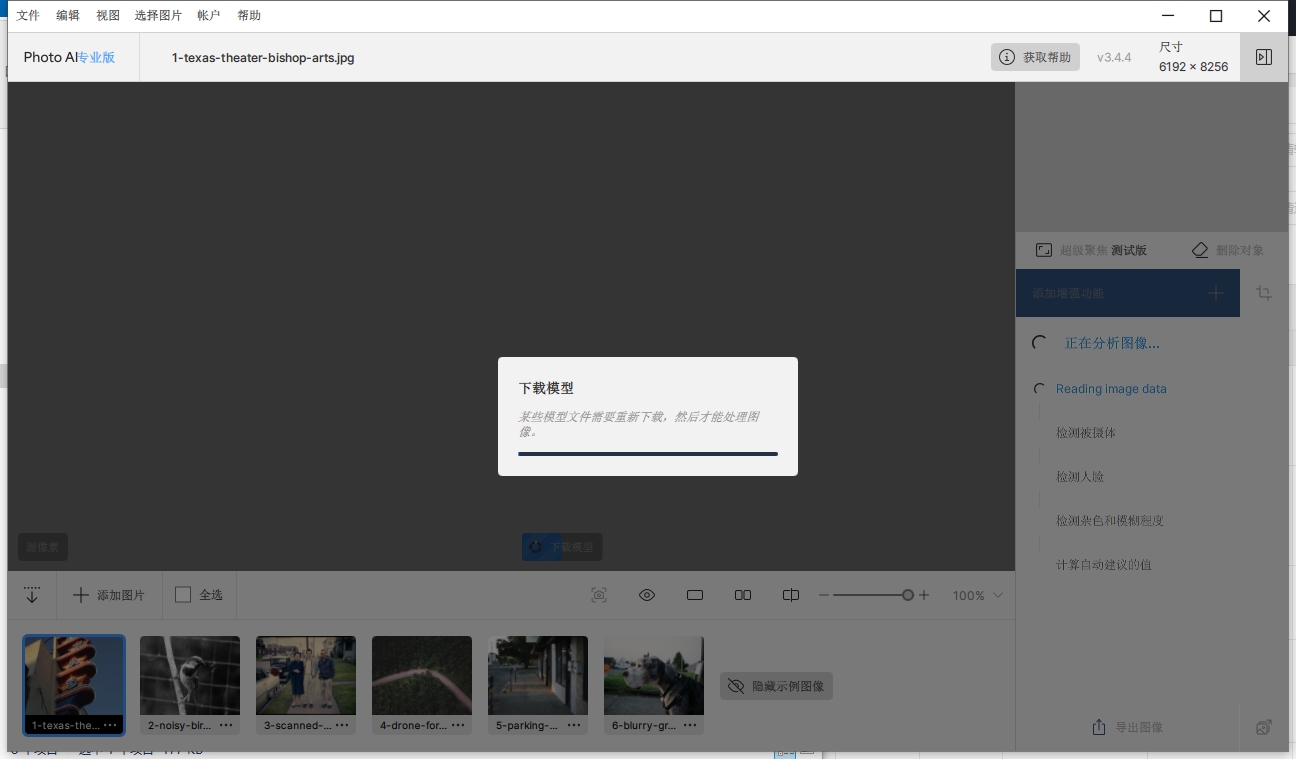Click the 导出图像 button
The width and height of the screenshot is (1296, 759).
[x=1127, y=727]
